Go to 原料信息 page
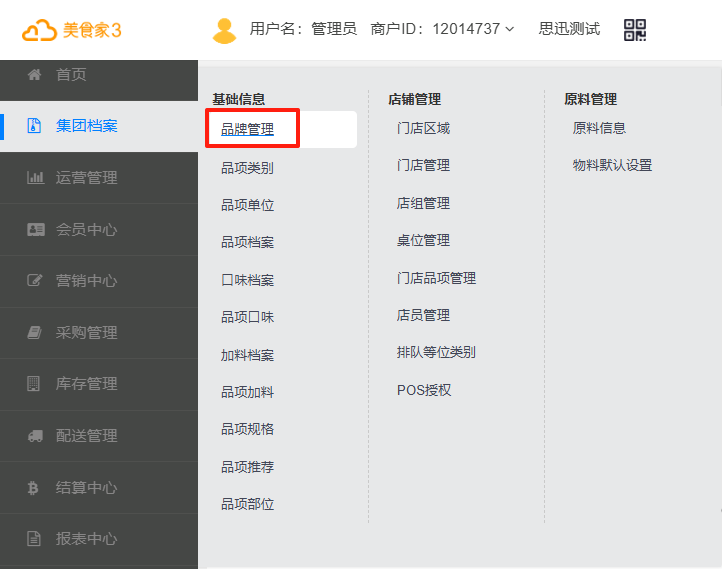Image resolution: width=722 pixels, height=569 pixels. coord(599,128)
